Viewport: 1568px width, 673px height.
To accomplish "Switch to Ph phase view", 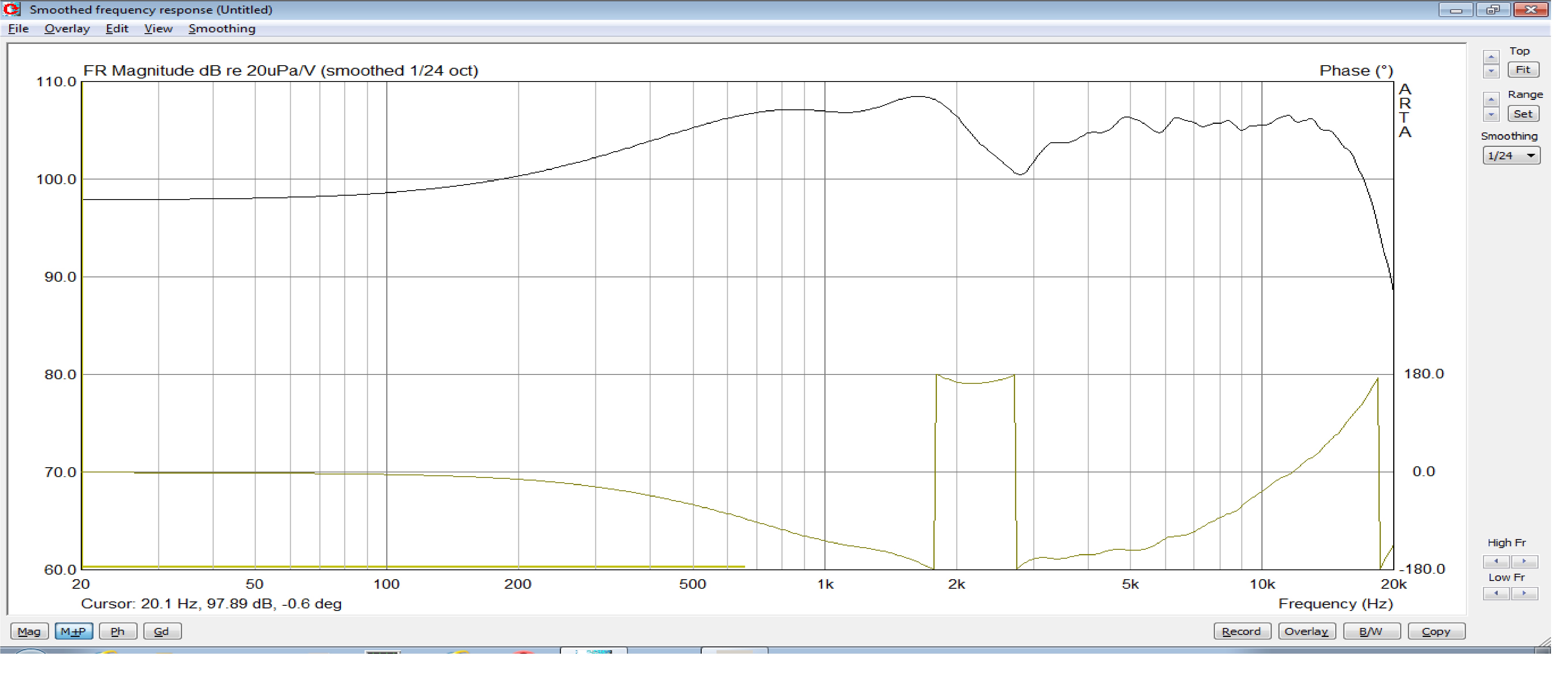I will tap(117, 631).
